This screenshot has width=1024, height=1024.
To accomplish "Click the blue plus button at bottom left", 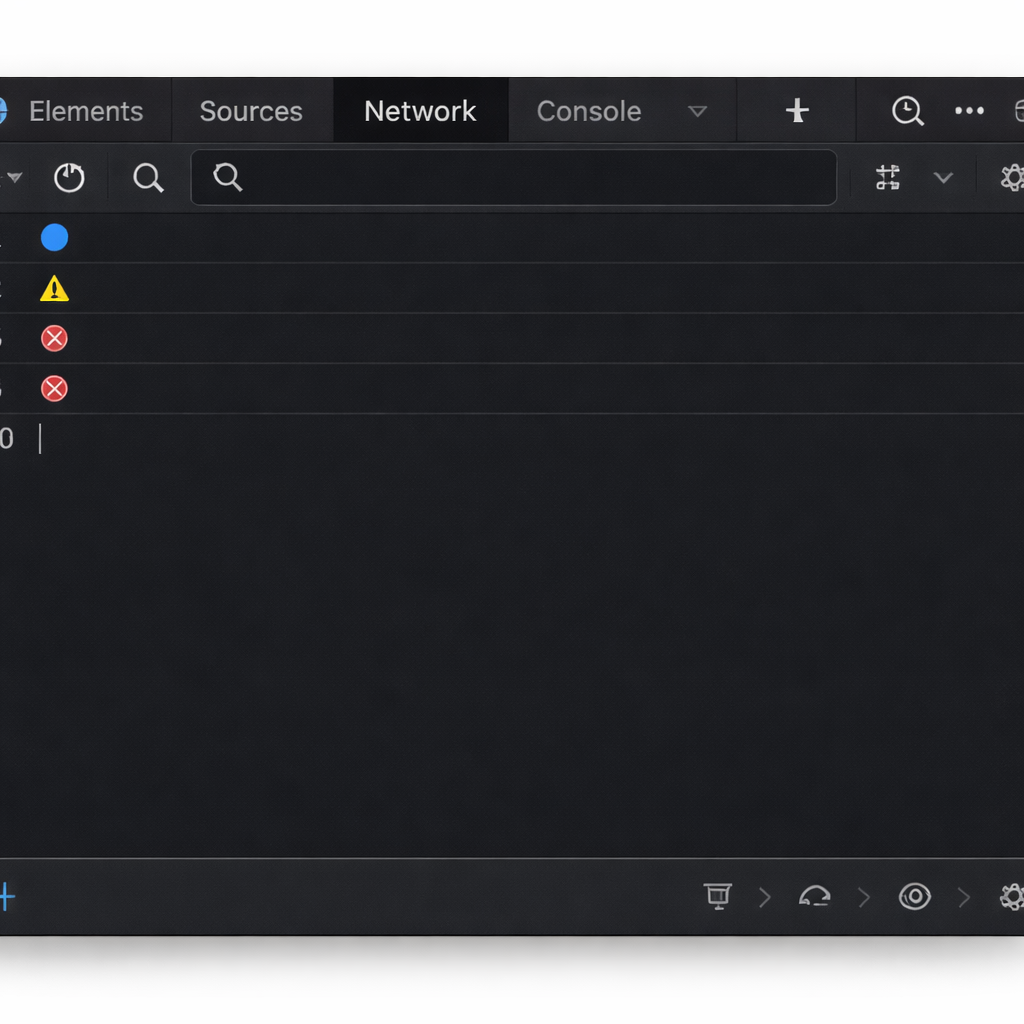I will pyautogui.click(x=7, y=897).
